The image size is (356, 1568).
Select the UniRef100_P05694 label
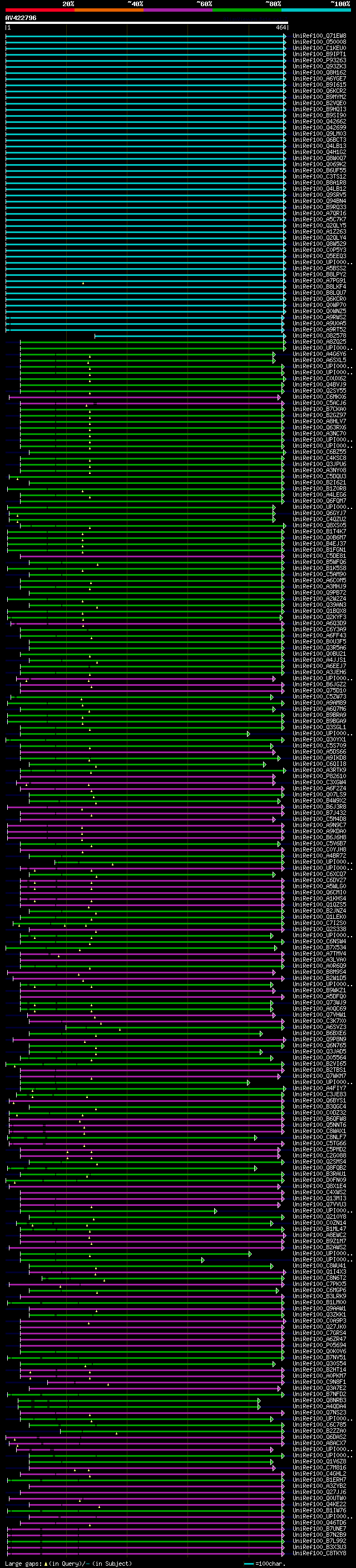pos(319,1345)
